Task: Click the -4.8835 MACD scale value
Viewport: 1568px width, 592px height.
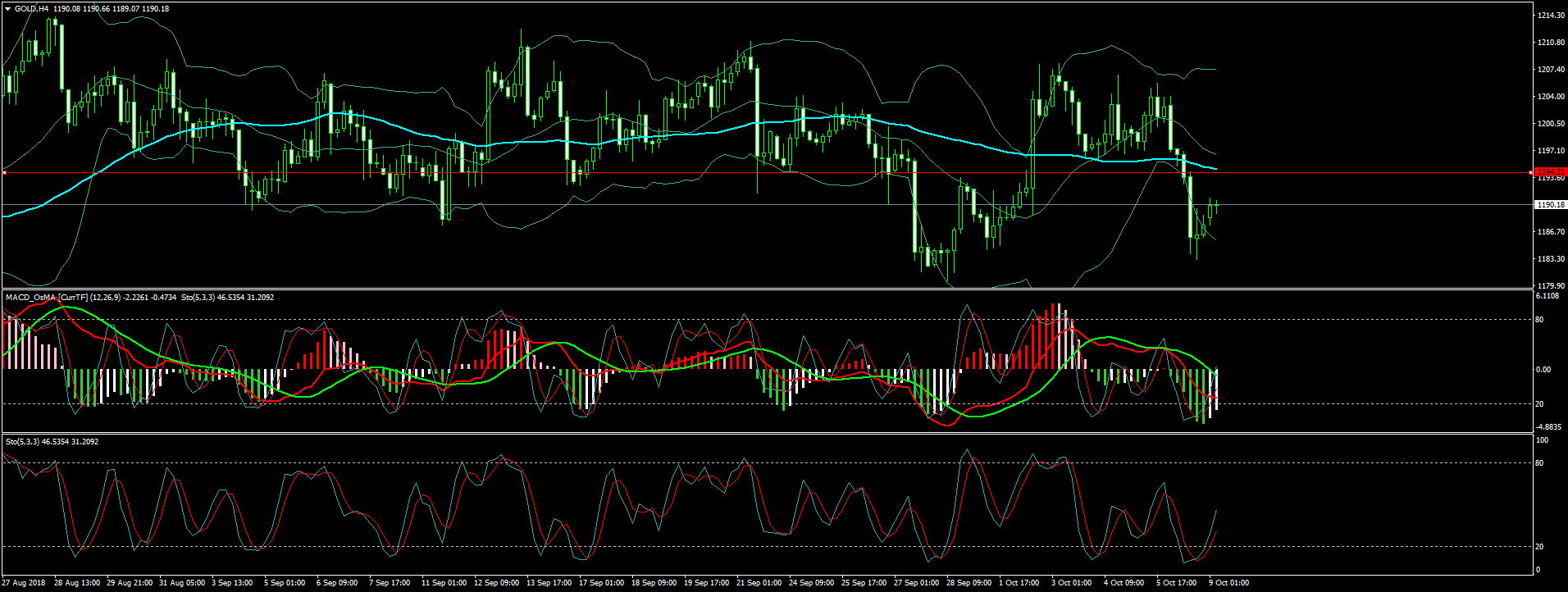Action: (1548, 426)
